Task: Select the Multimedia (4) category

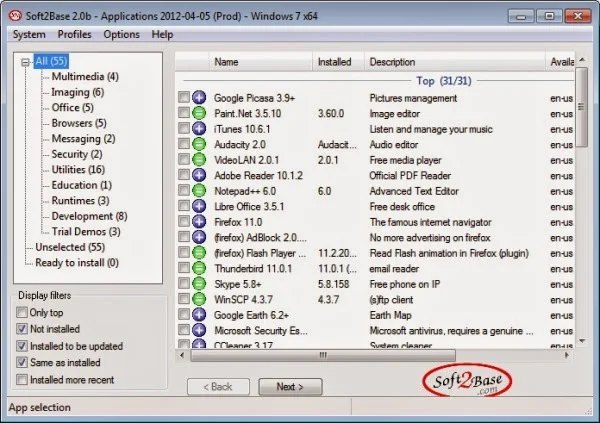Action: 85,77
